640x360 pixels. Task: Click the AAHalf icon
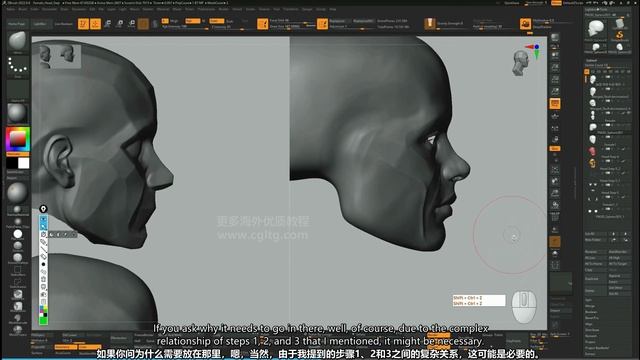[x=555, y=91]
